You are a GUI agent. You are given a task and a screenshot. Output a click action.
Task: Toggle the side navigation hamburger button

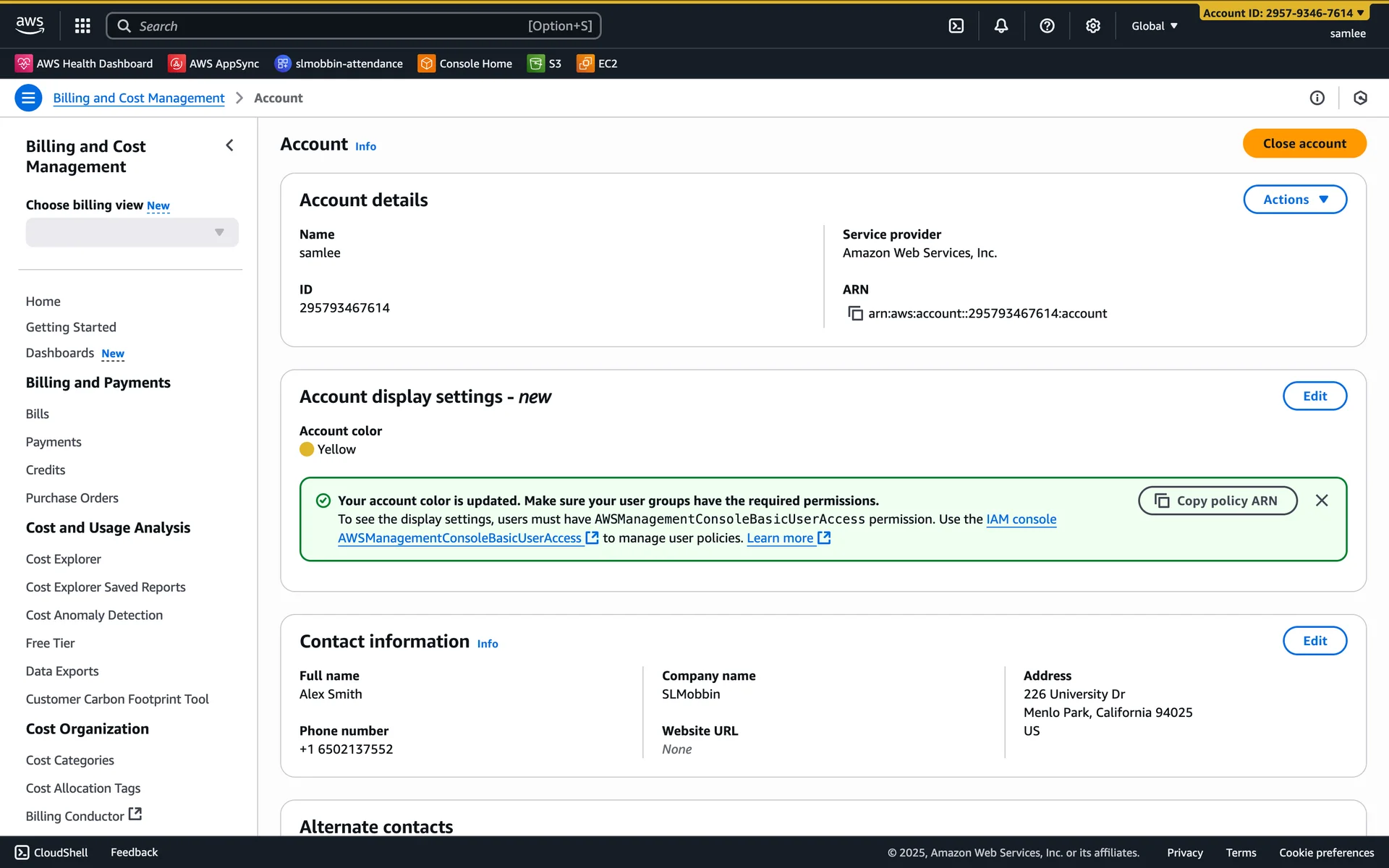click(28, 98)
